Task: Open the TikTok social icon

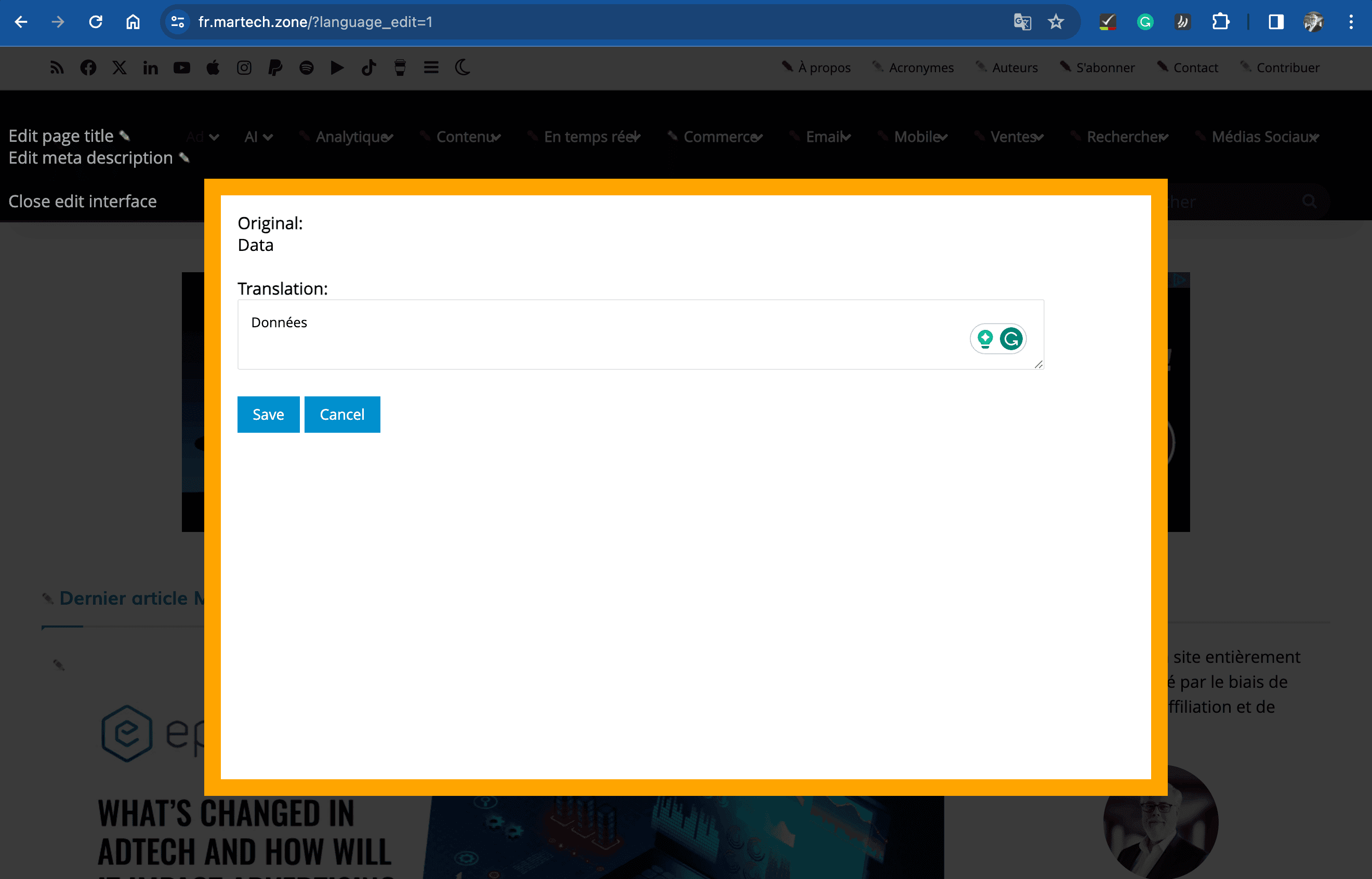Action: pyautogui.click(x=368, y=68)
